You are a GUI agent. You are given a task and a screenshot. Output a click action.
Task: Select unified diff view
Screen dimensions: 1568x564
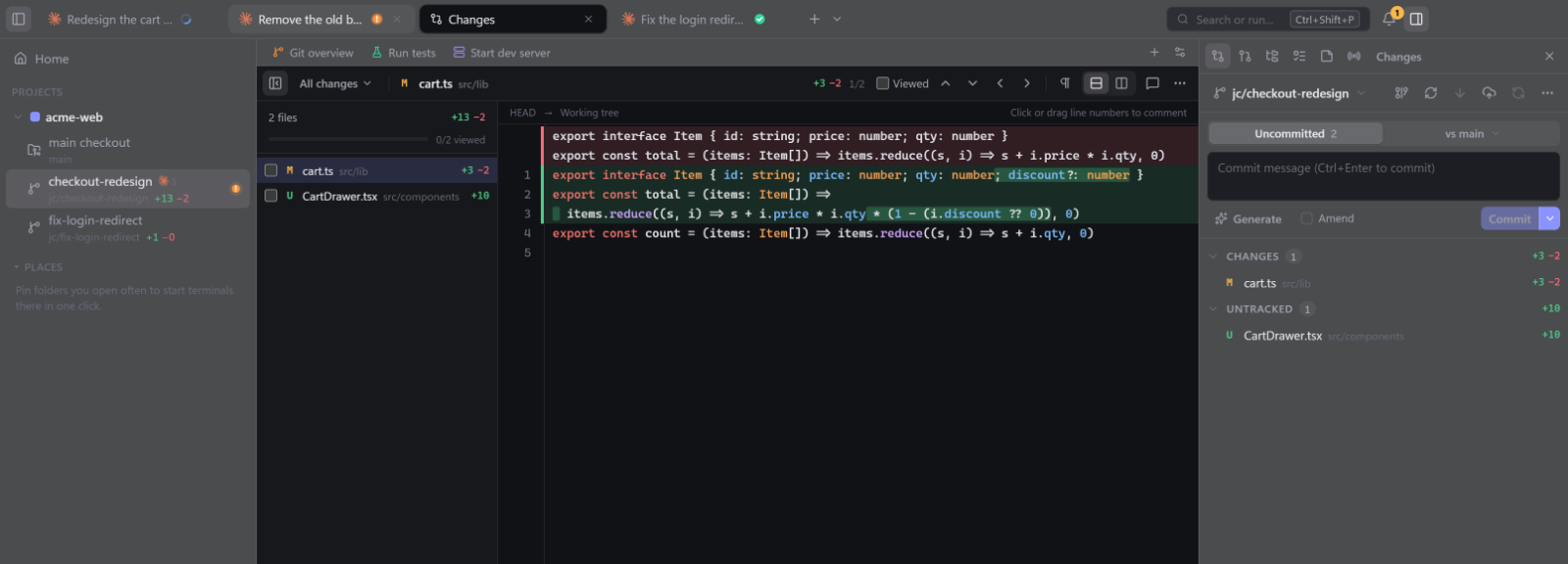(x=1096, y=83)
